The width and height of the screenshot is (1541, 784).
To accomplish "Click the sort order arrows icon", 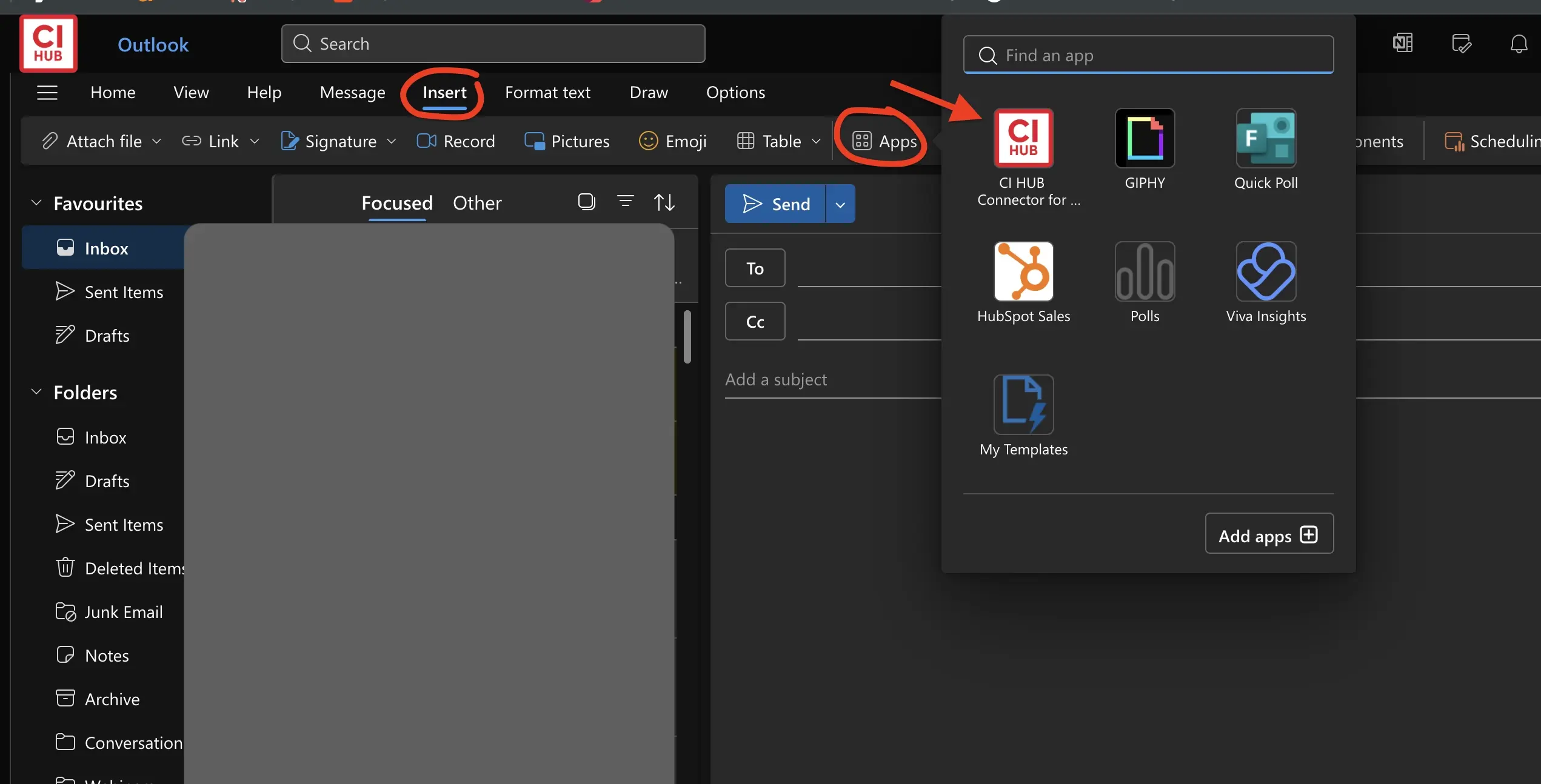I will 664,202.
